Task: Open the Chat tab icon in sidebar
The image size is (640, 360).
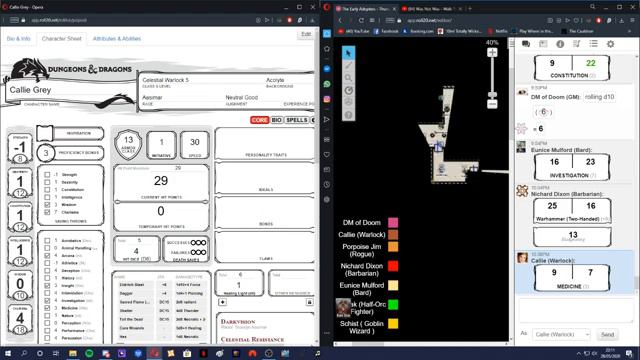Action: click(x=526, y=44)
